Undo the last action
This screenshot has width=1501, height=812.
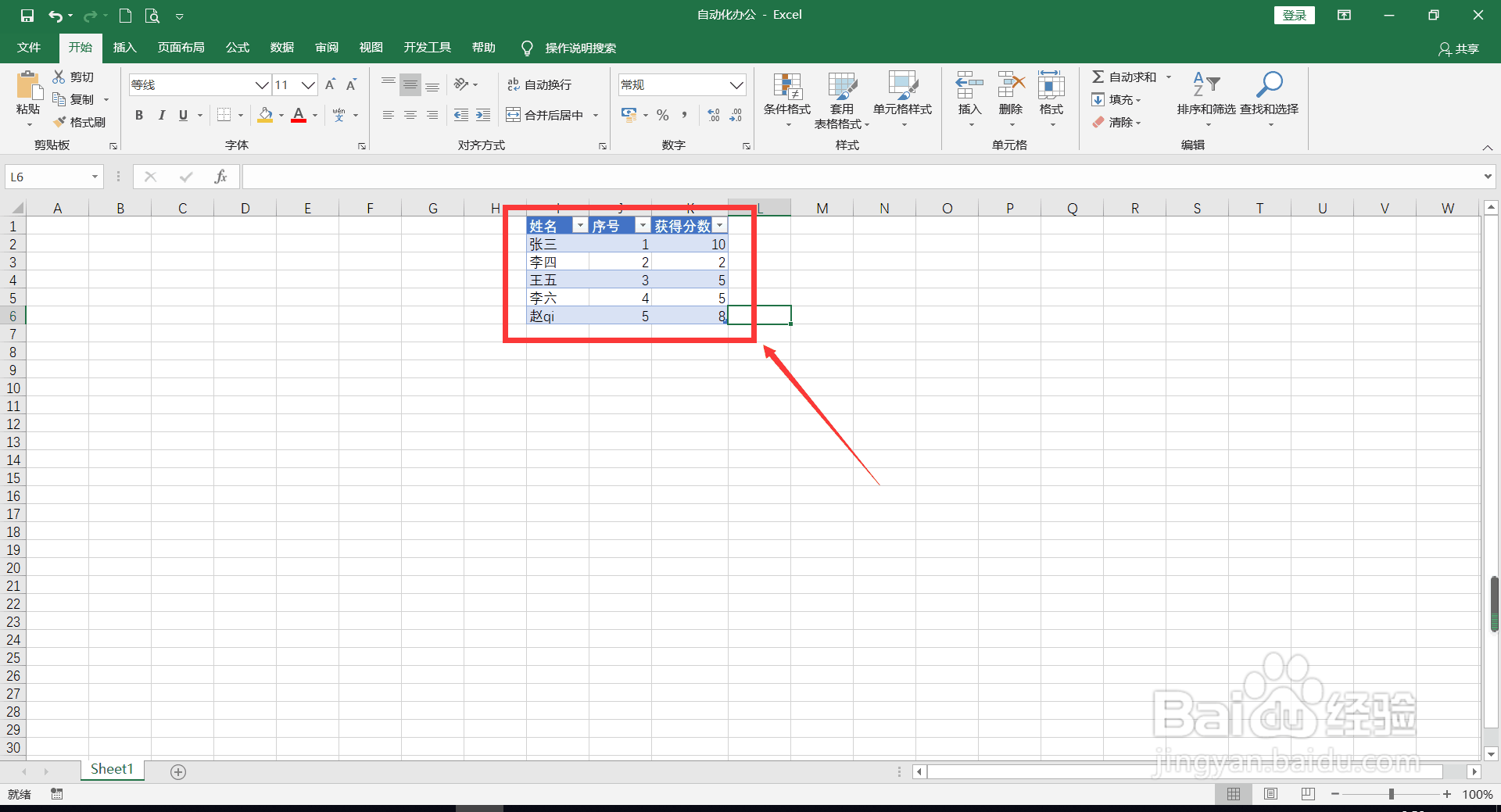click(55, 16)
